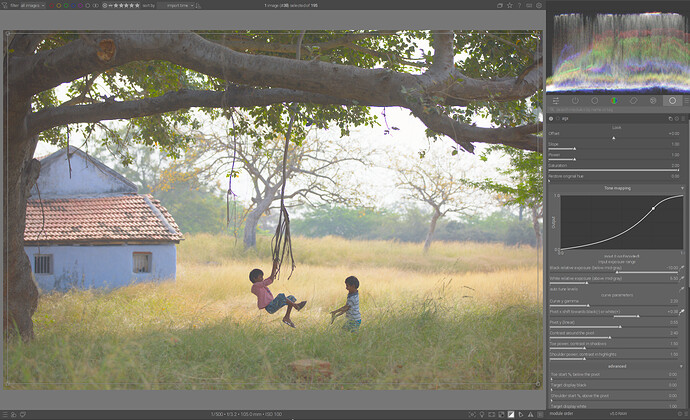The height and width of the screenshot is (420, 690).
Task: Open the module groups presets hamburger menu
Action: 686,101
